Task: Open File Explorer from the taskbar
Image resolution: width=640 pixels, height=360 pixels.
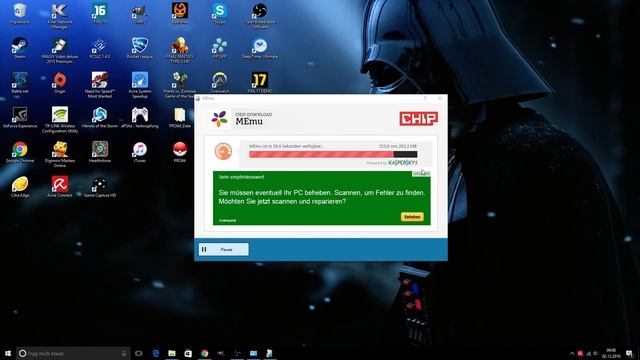Action: coord(172,353)
